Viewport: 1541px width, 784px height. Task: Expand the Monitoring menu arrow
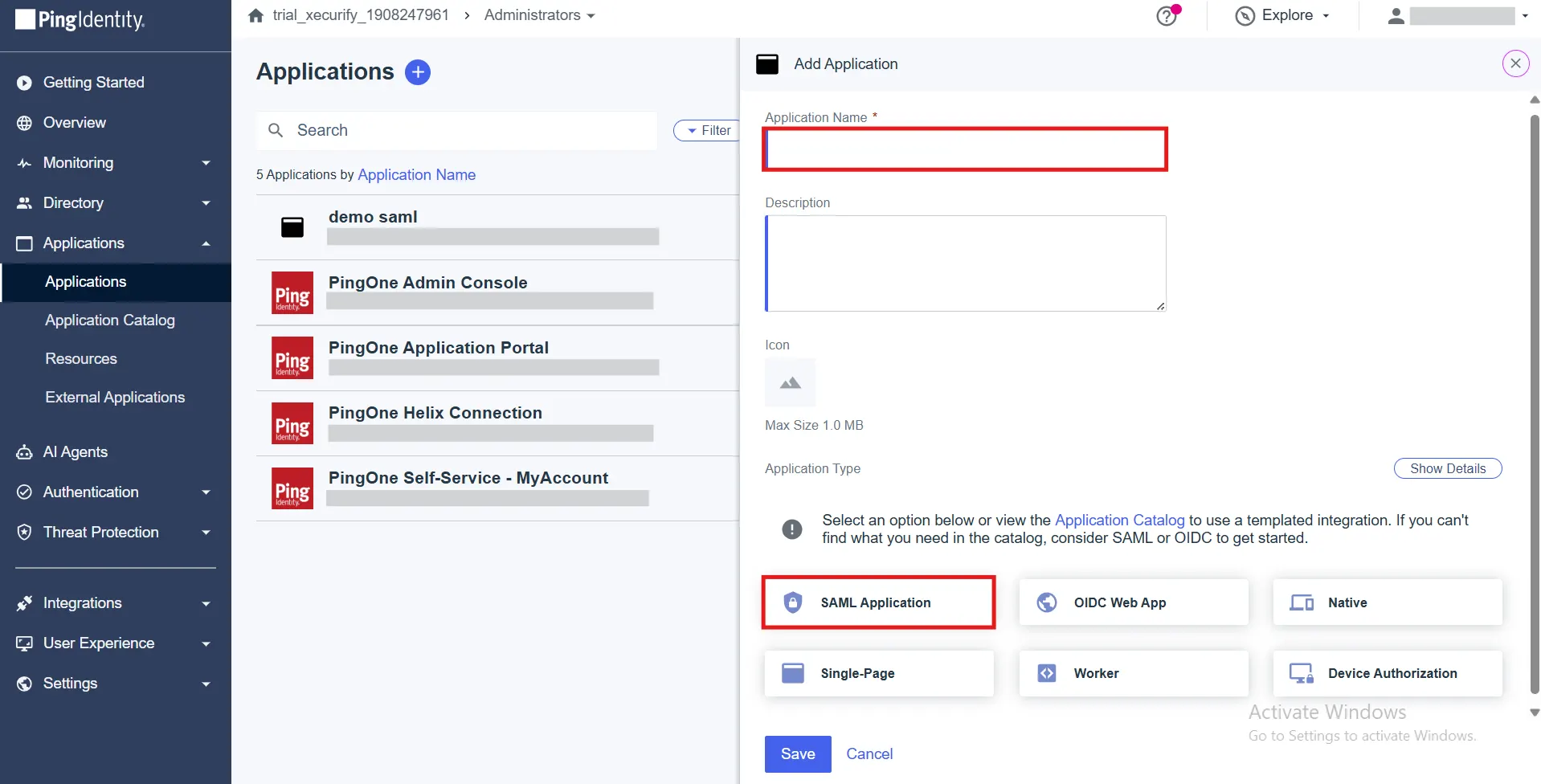coord(206,163)
